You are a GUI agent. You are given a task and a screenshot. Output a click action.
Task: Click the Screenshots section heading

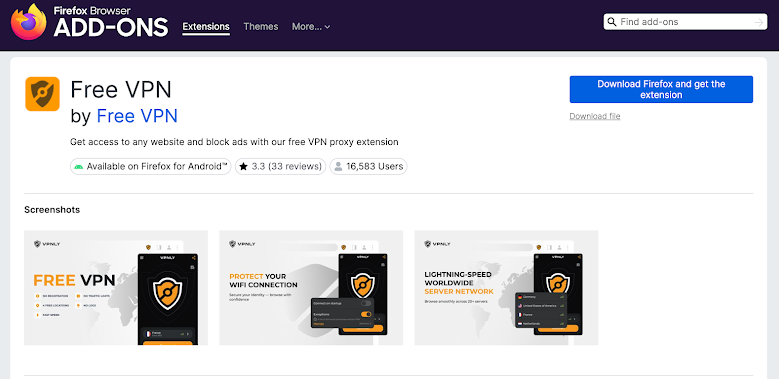coord(52,210)
